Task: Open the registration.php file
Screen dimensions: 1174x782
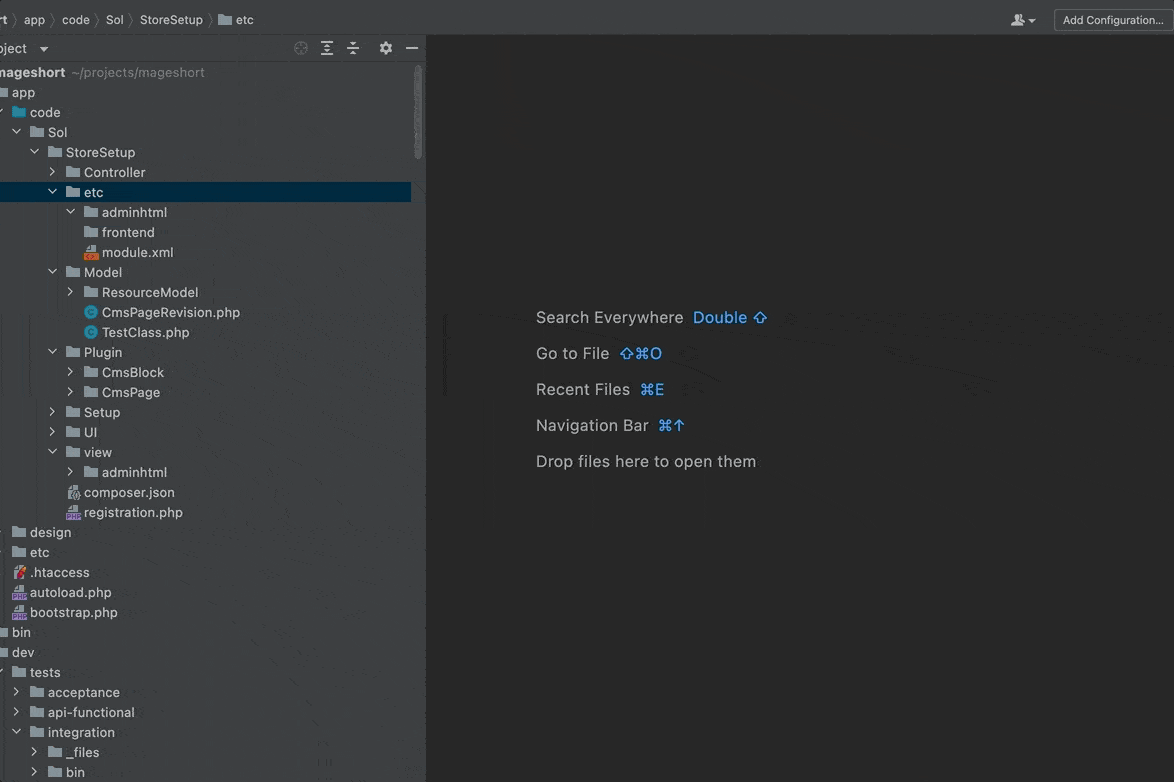Action: (133, 512)
